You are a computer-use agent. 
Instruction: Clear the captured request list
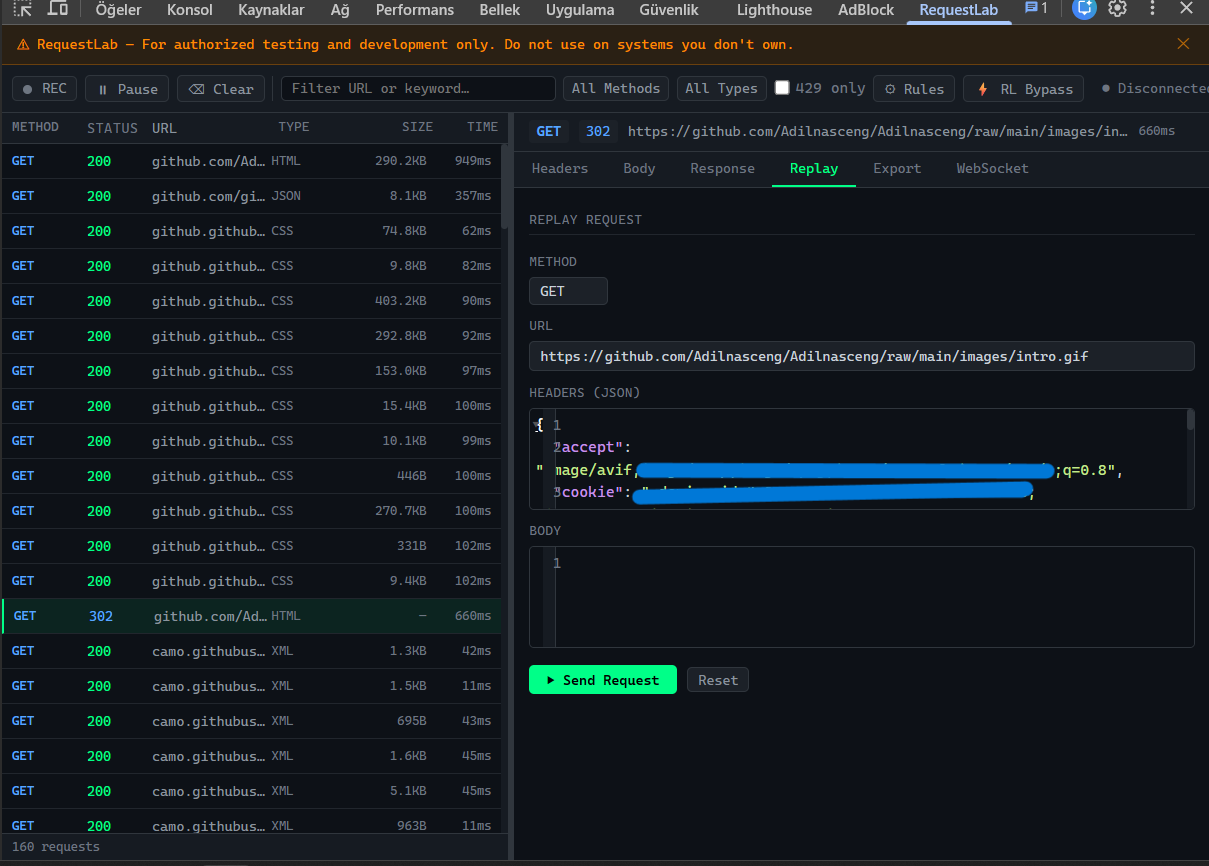220,88
